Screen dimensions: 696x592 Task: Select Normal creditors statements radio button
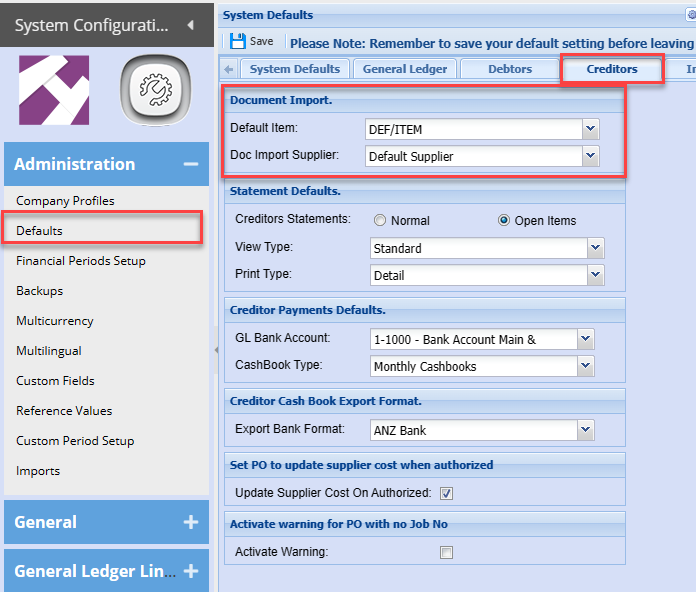tap(380, 220)
